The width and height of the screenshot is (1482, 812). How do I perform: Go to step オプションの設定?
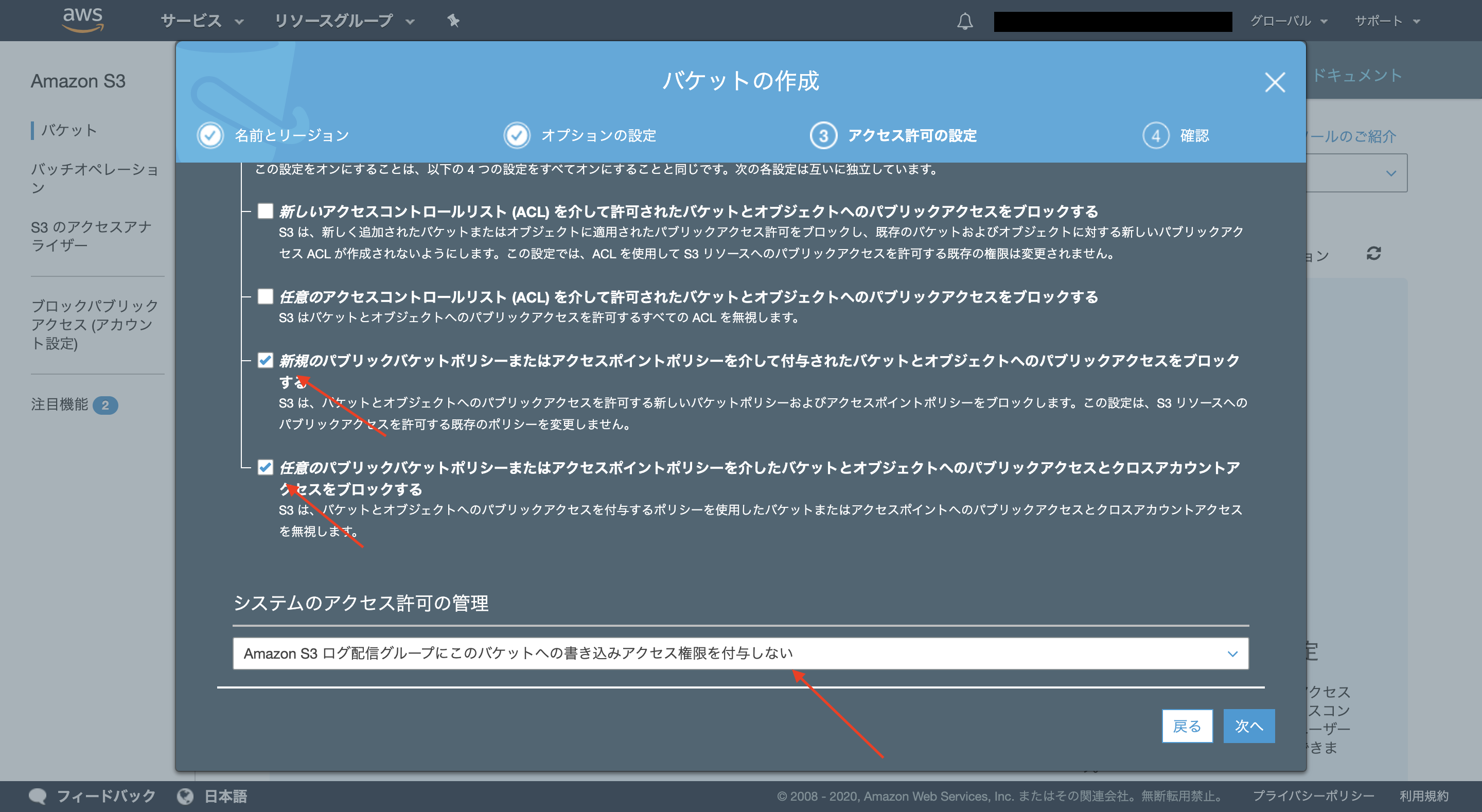coord(580,136)
